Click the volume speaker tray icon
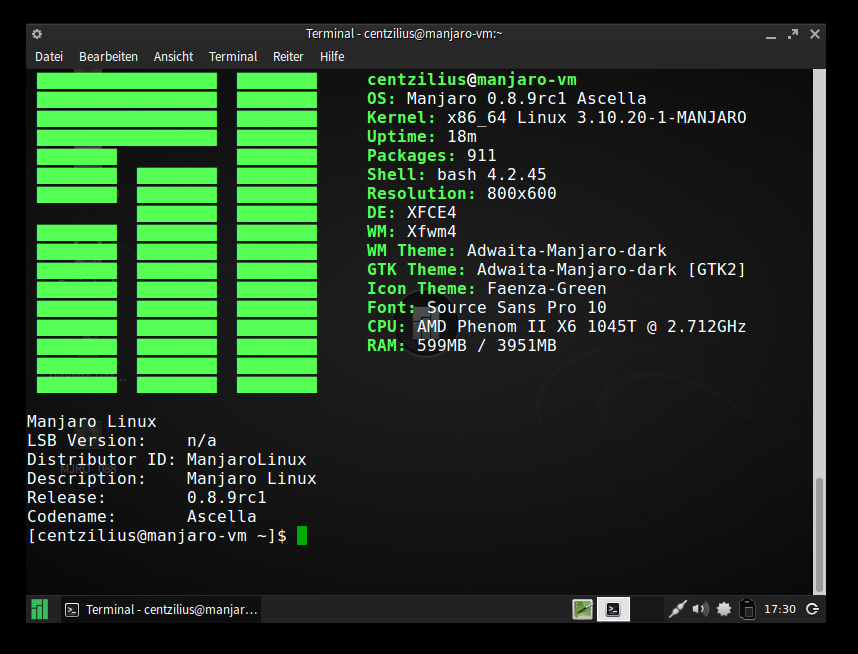 (700, 609)
